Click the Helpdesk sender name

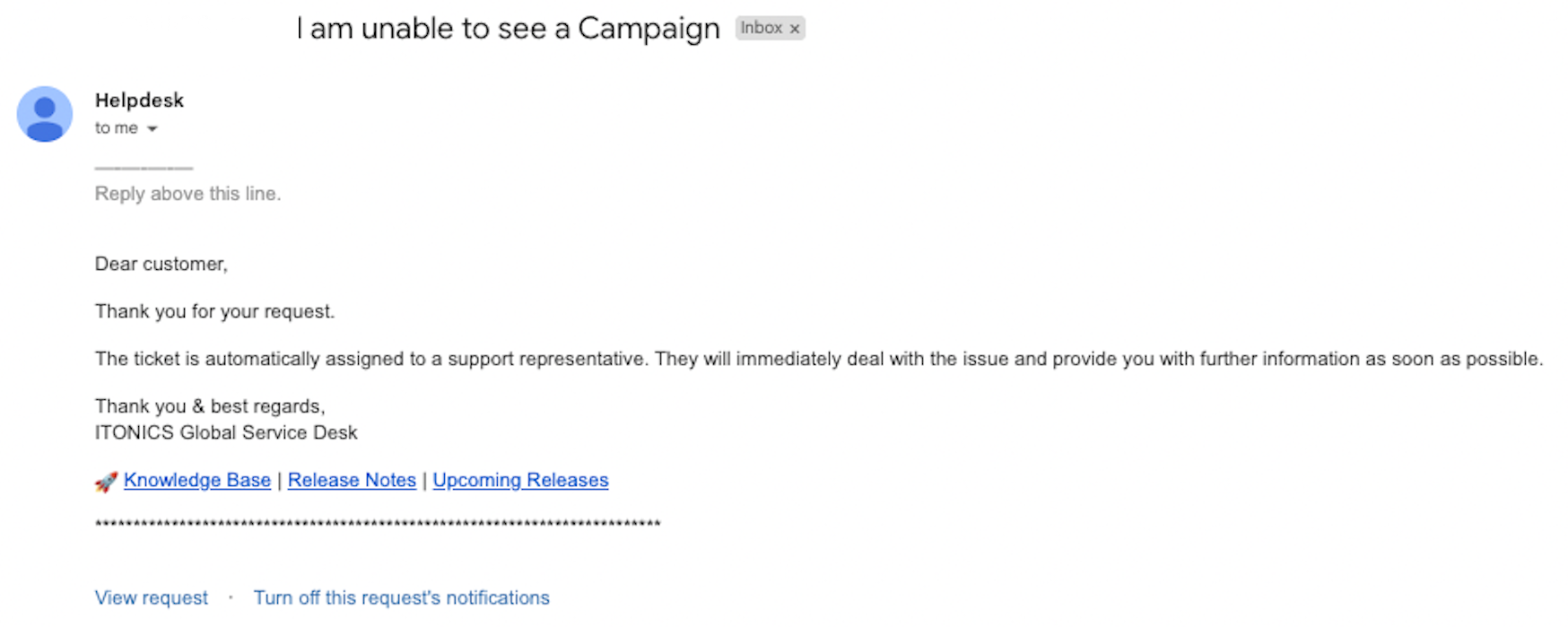pyautogui.click(x=139, y=100)
